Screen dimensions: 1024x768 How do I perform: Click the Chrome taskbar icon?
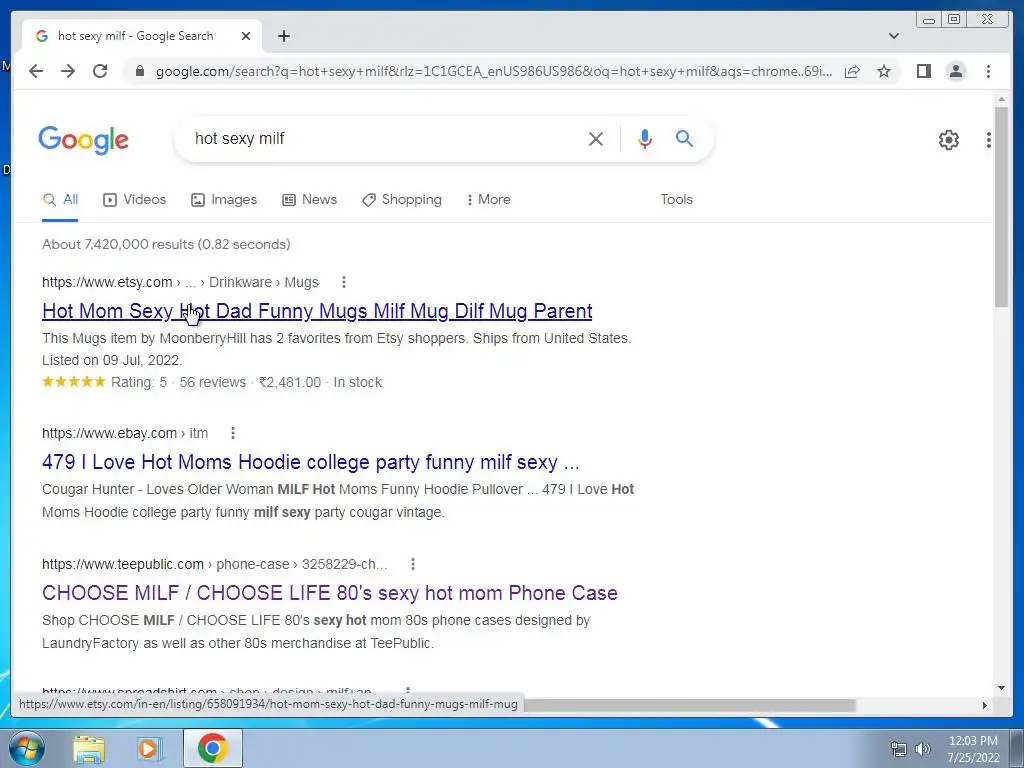[213, 748]
